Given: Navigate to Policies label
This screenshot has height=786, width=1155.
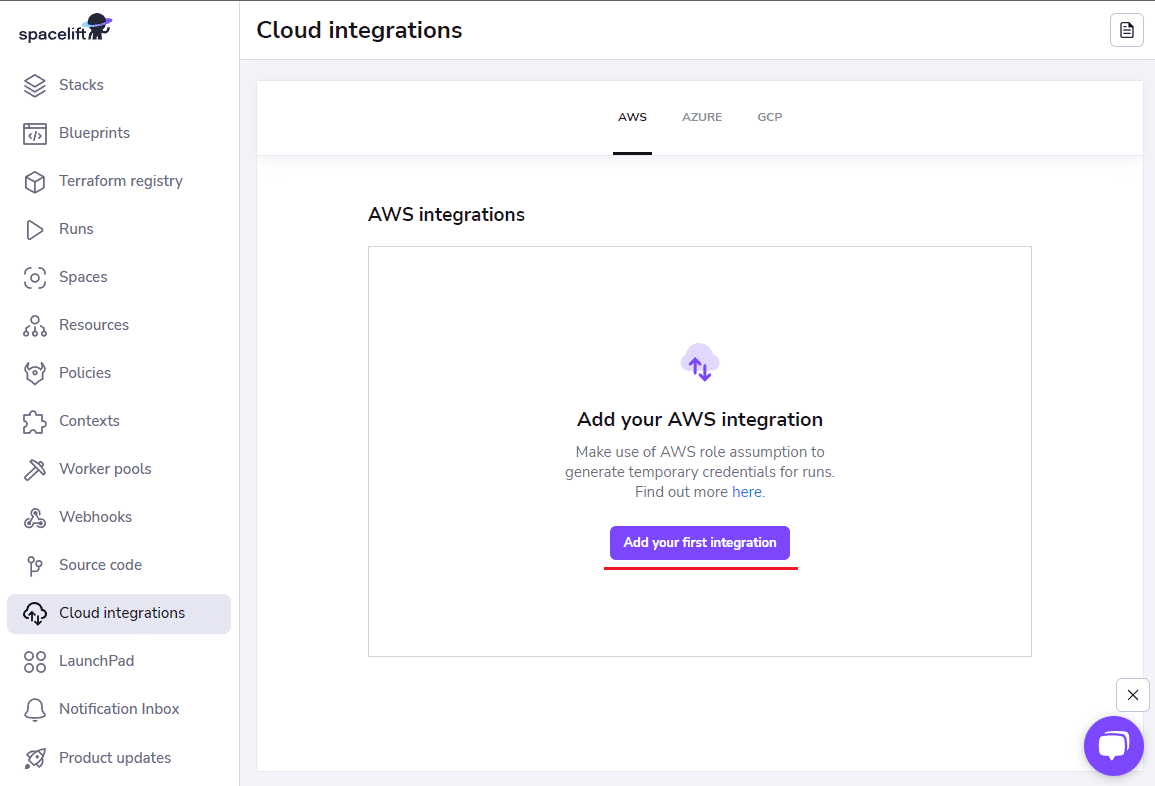Looking at the screenshot, I should pyautogui.click(x=85, y=373).
